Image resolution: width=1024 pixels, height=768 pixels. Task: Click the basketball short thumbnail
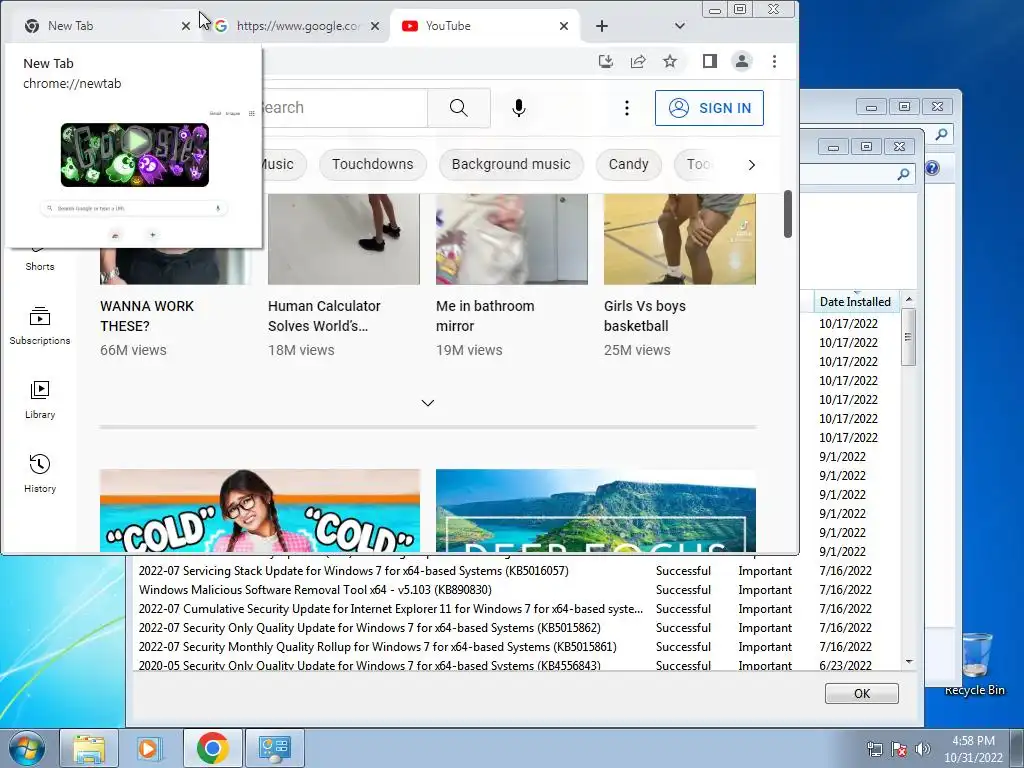[x=679, y=239]
